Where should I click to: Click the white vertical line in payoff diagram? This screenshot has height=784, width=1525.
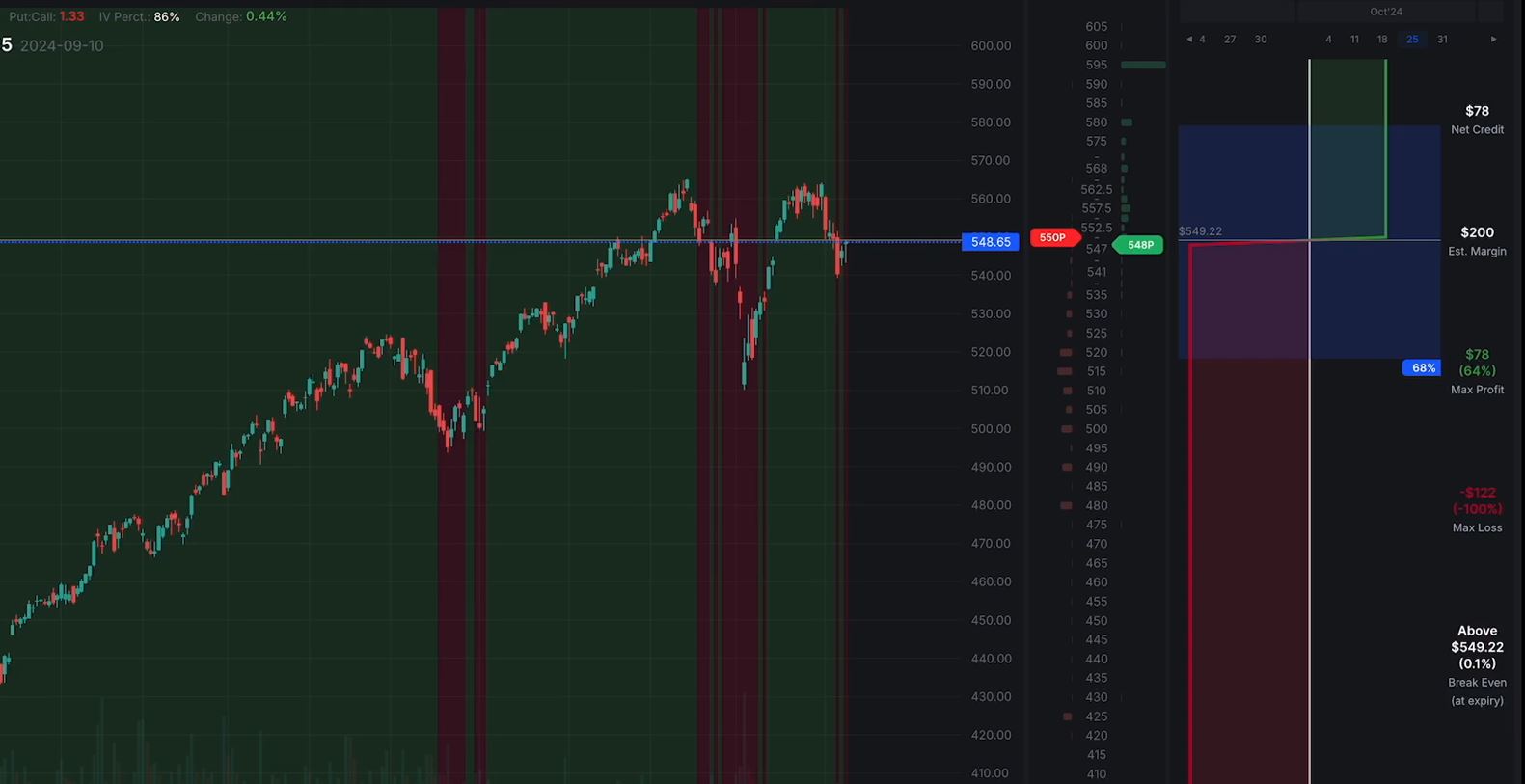coord(1309,421)
